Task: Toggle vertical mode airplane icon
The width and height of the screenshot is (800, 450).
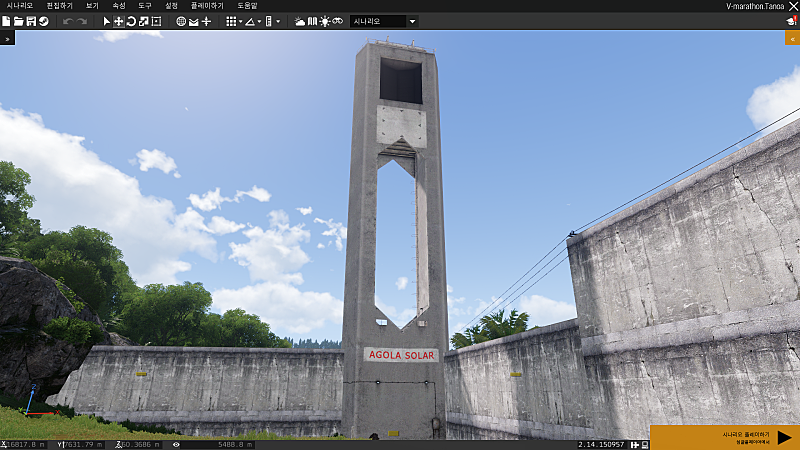Action: coord(207,21)
